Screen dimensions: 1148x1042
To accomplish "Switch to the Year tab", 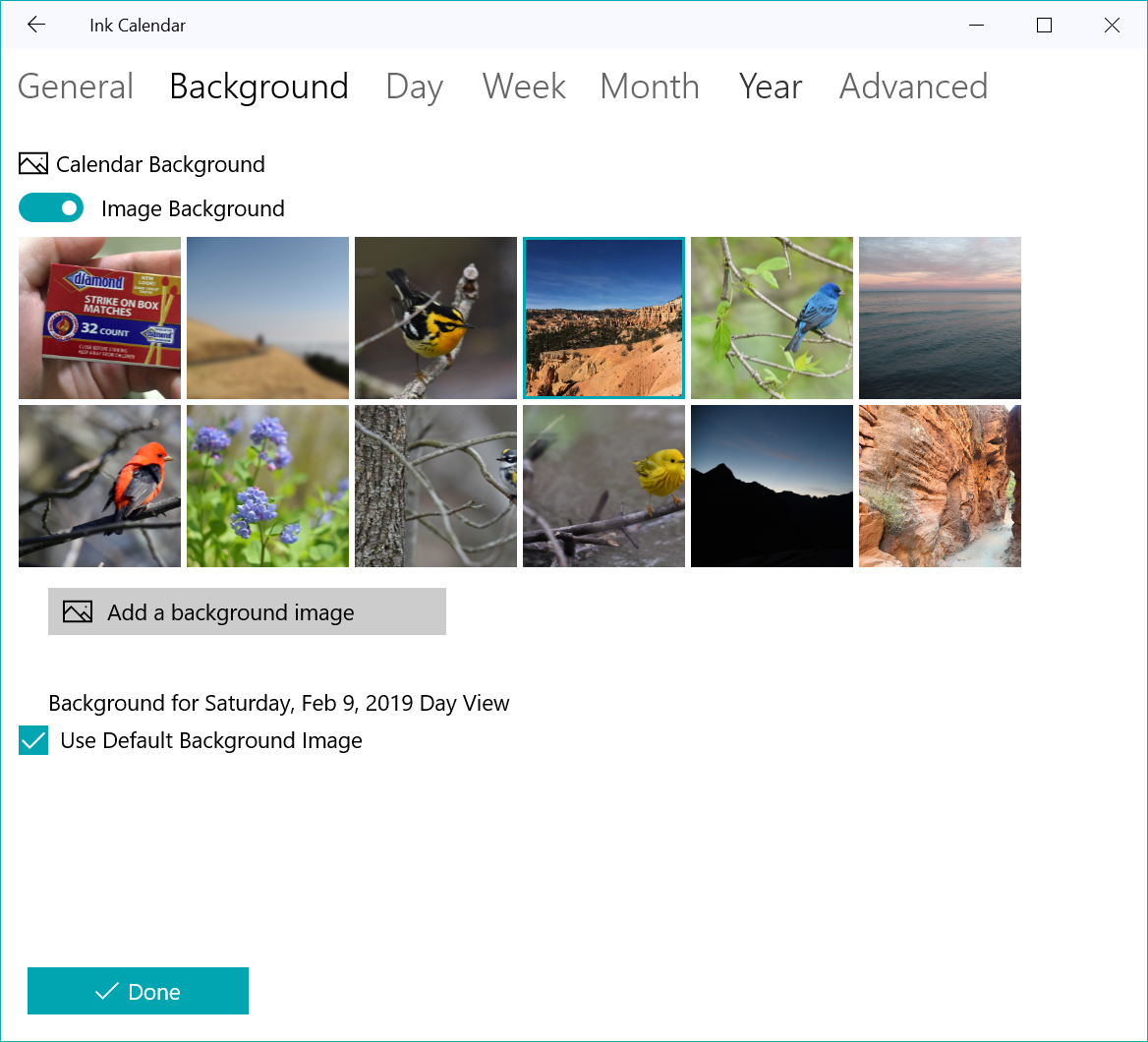I will (x=771, y=87).
